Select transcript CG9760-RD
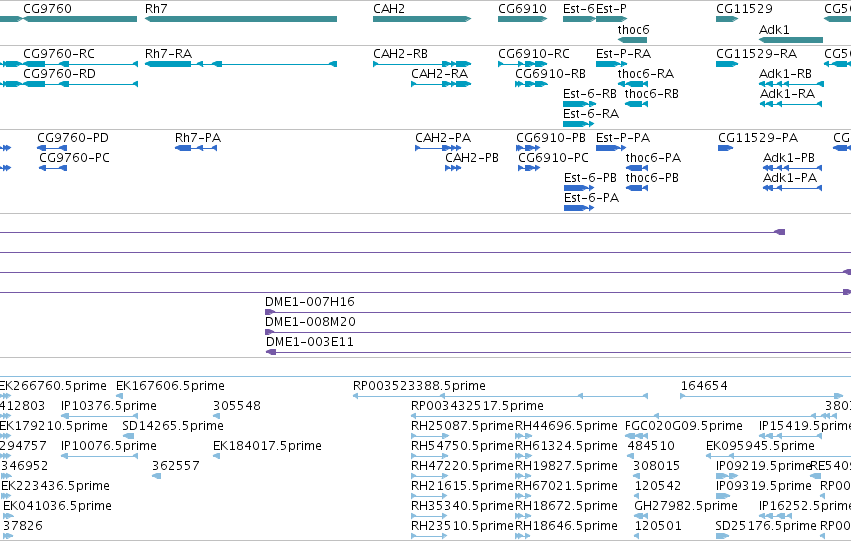This screenshot has width=851, height=541. coord(80,84)
